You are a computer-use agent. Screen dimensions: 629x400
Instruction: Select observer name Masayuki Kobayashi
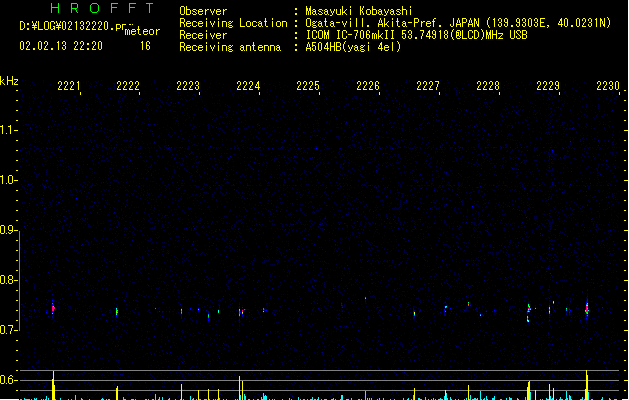click(359, 11)
